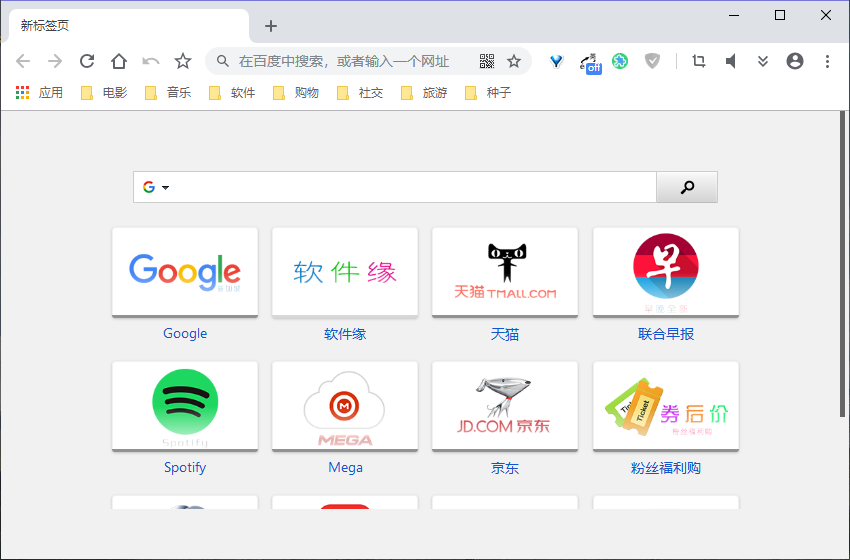Toggle the proxy extension marked off

(590, 63)
